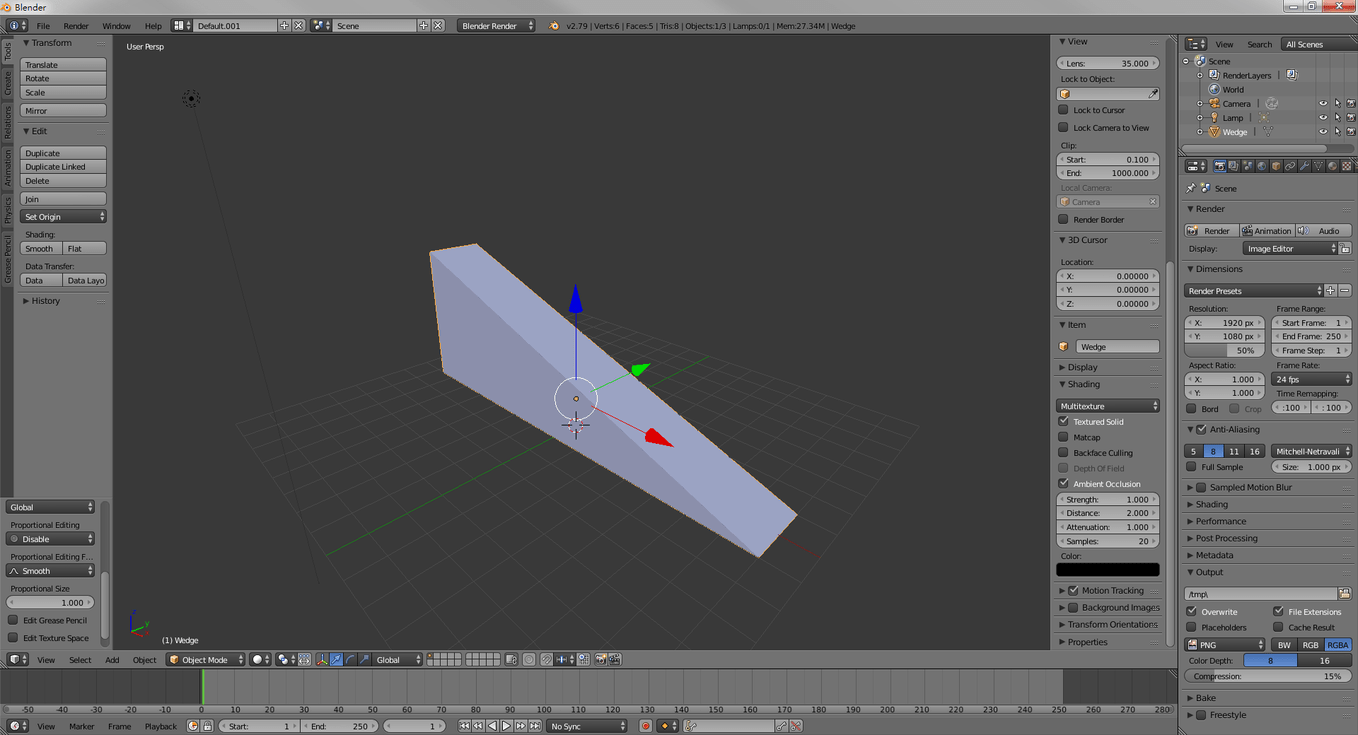Viewport: 1358px width, 735px height.
Task: Disable the Ambient Occlusion checkbox
Action: point(1063,483)
